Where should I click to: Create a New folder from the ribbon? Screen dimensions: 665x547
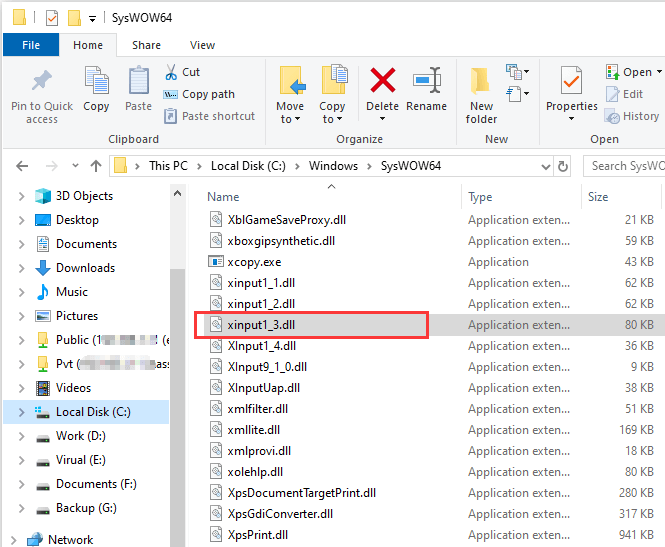[x=481, y=82]
